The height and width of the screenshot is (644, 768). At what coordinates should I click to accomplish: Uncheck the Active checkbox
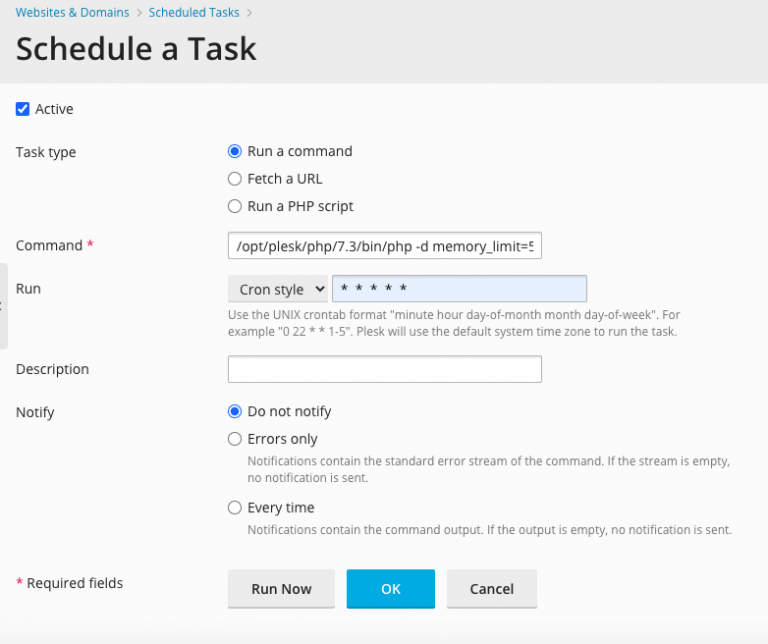[x=23, y=109]
